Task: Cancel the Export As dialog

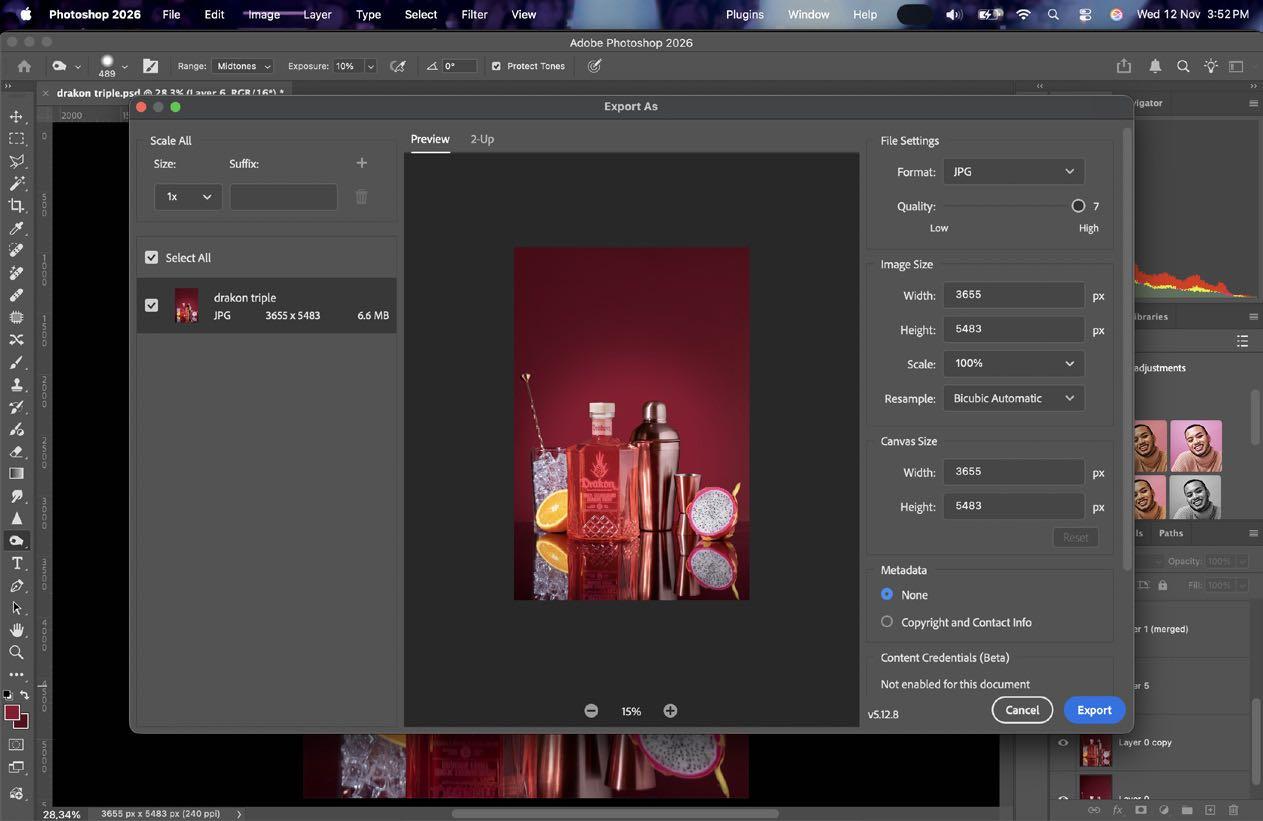Action: pyautogui.click(x=1021, y=710)
